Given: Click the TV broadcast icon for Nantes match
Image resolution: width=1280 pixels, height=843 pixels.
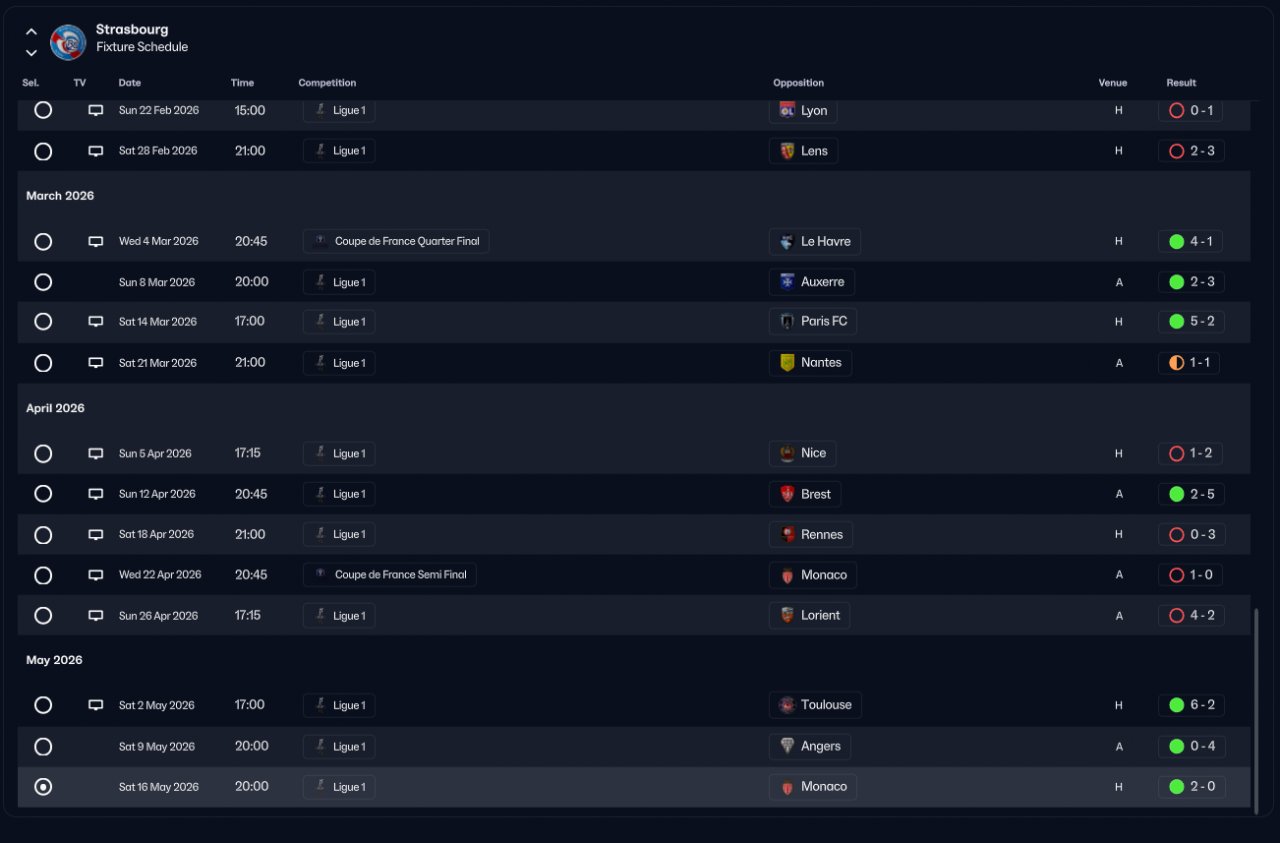Looking at the screenshot, I should pos(96,363).
